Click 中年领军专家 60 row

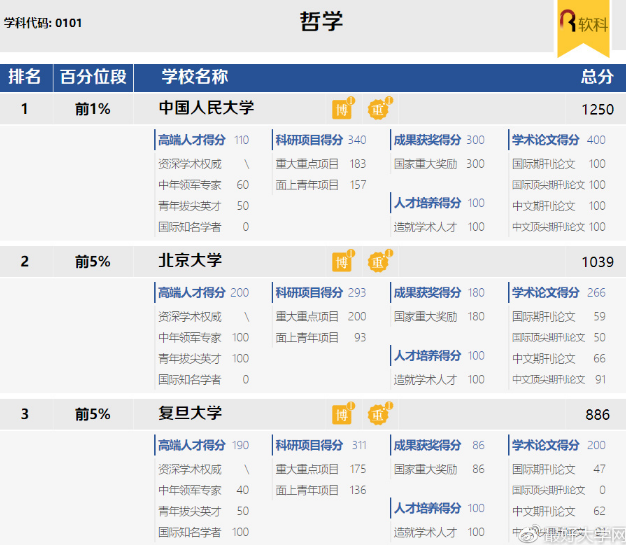pos(204,185)
